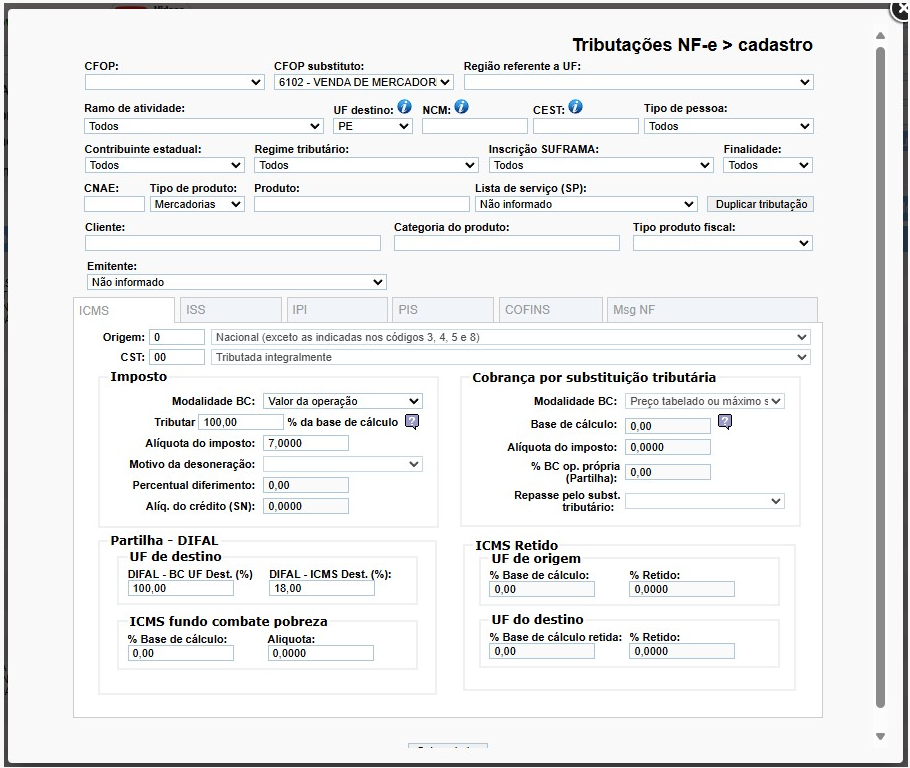Focus fundo combate pobreza Base de cálculo field
Image resolution: width=910 pixels, height=768 pixels.
[x=180, y=653]
